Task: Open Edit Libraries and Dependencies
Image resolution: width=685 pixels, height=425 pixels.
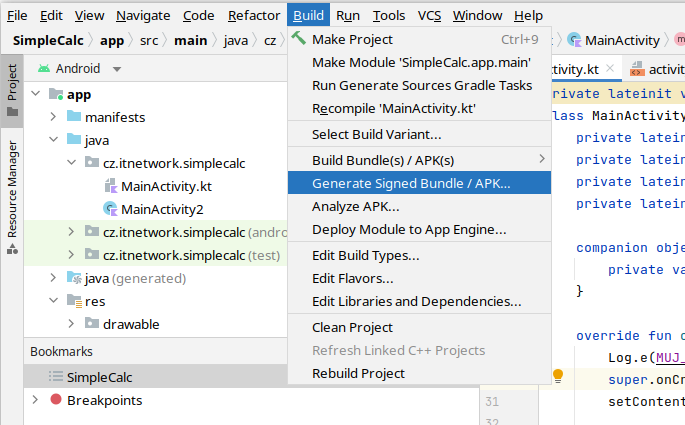Action: [419, 301]
